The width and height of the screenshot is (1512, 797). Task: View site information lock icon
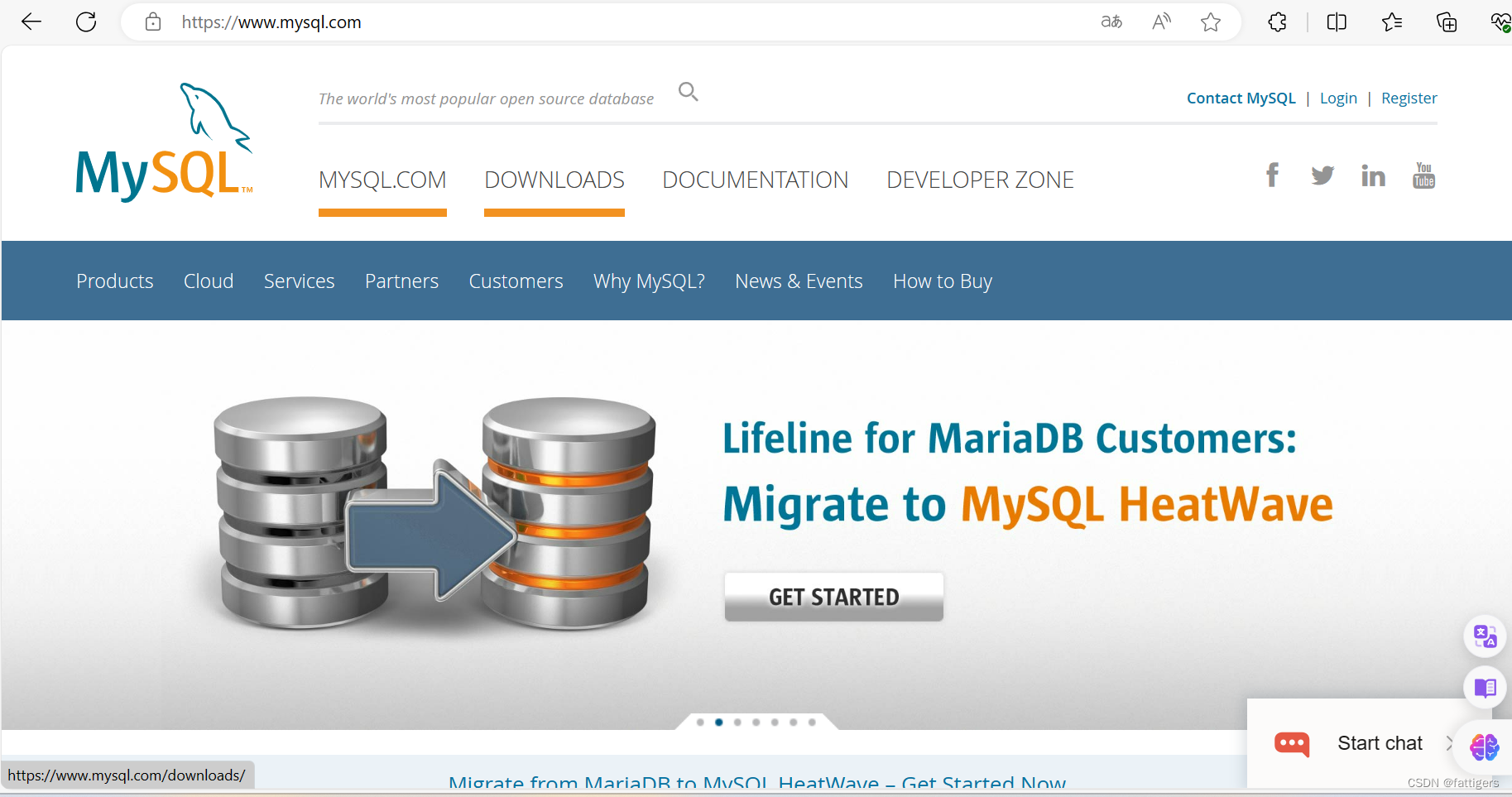153,22
